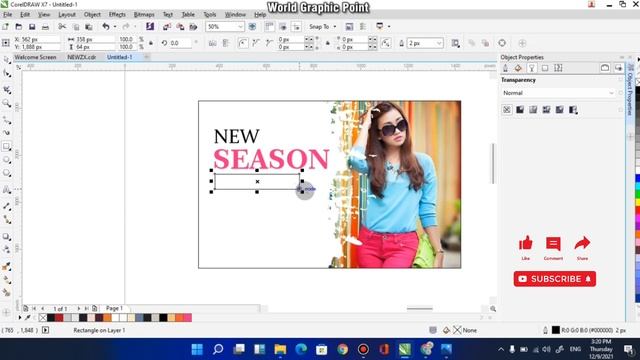Select the Drop Shadow tool

pyautogui.click(x=7, y=236)
